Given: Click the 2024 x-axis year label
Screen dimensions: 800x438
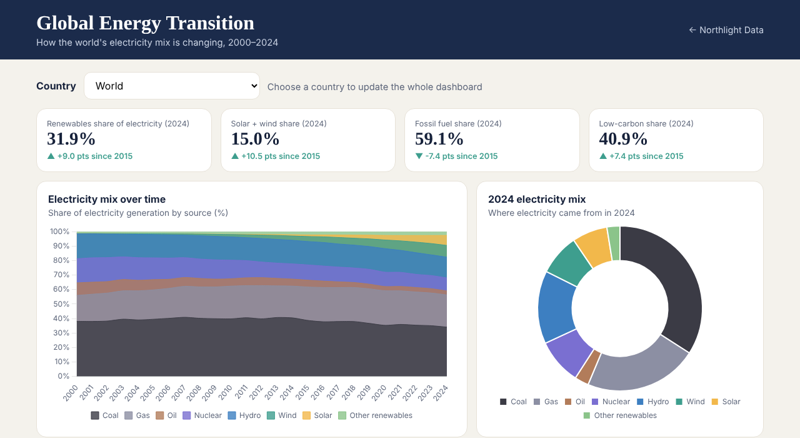Looking at the screenshot, I should [440, 393].
